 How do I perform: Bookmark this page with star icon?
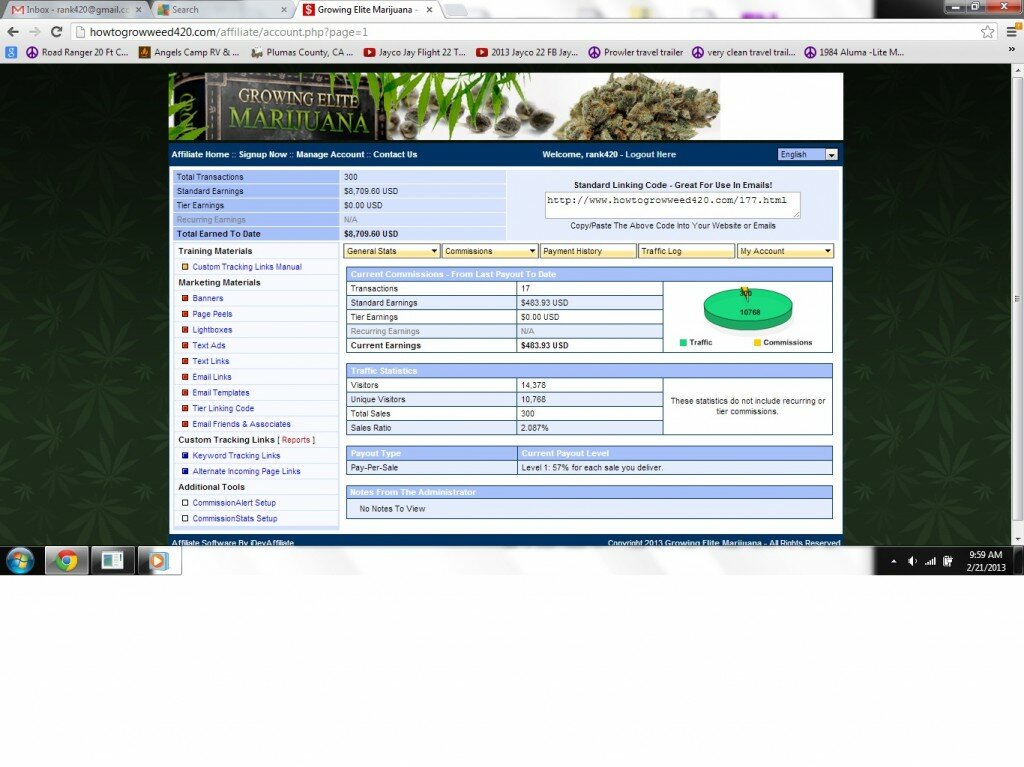pyautogui.click(x=987, y=31)
